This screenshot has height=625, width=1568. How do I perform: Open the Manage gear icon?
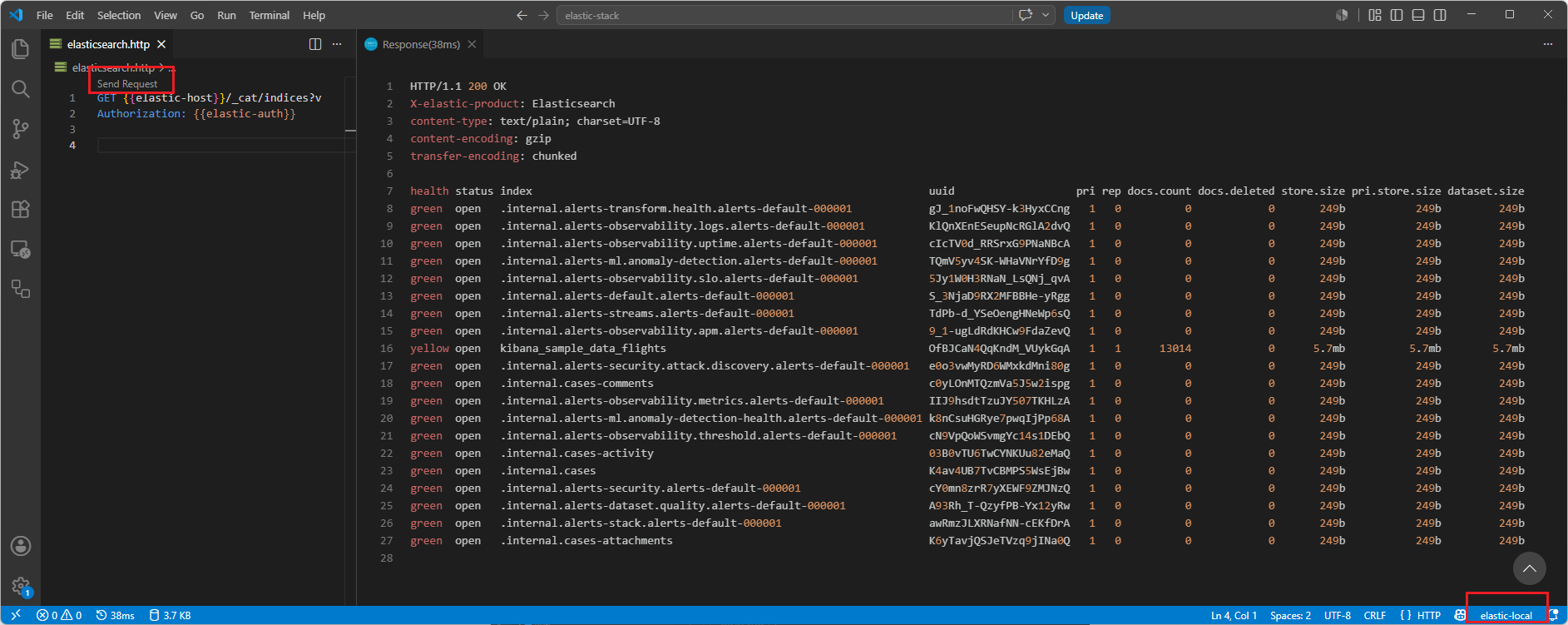21,586
